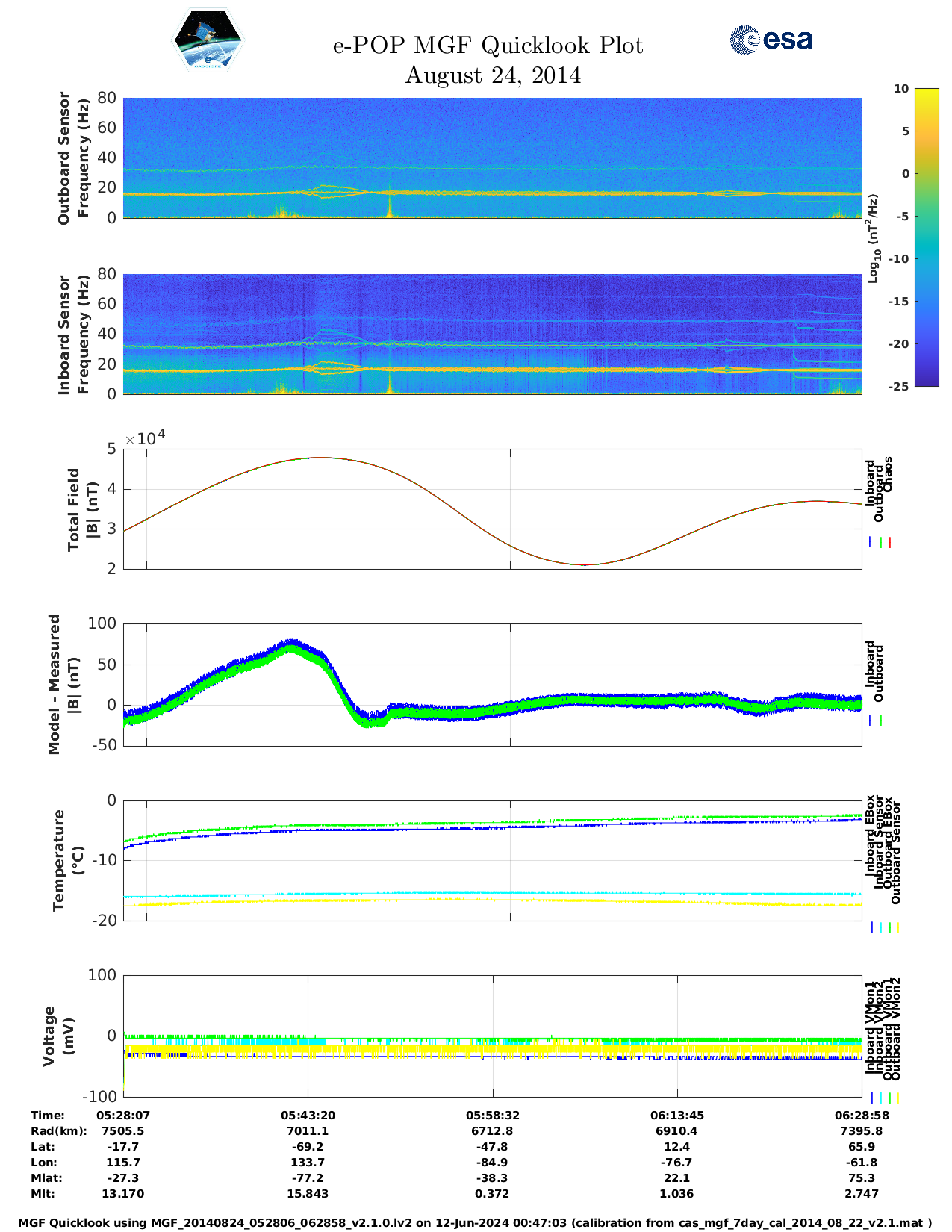
Task: Click the ×10⁴ exponent label
Action: pyautogui.click(x=145, y=438)
